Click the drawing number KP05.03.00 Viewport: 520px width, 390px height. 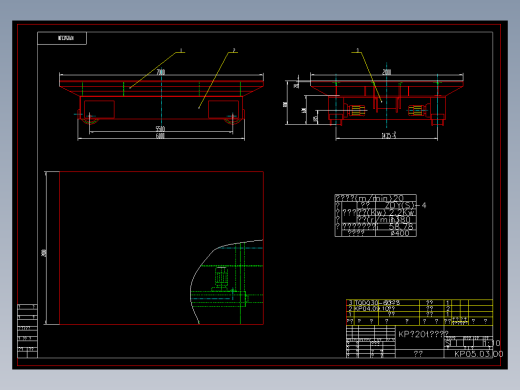click(x=479, y=354)
